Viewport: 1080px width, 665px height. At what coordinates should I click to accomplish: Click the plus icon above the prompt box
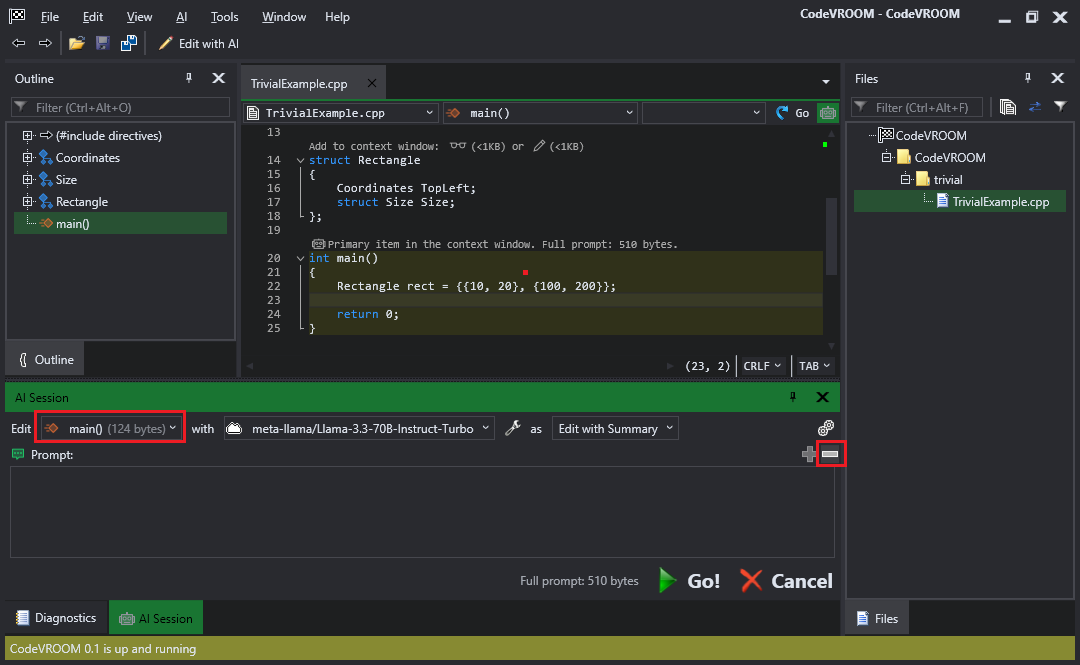coord(809,454)
